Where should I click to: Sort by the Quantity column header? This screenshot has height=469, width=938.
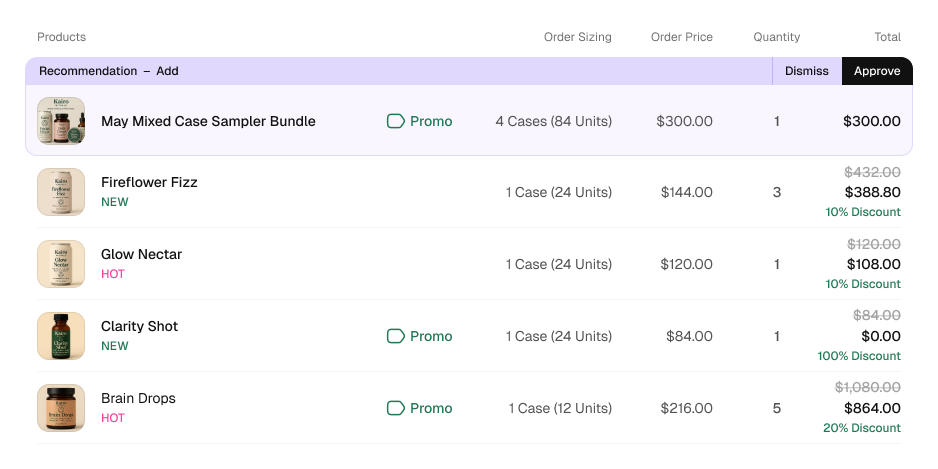click(776, 37)
